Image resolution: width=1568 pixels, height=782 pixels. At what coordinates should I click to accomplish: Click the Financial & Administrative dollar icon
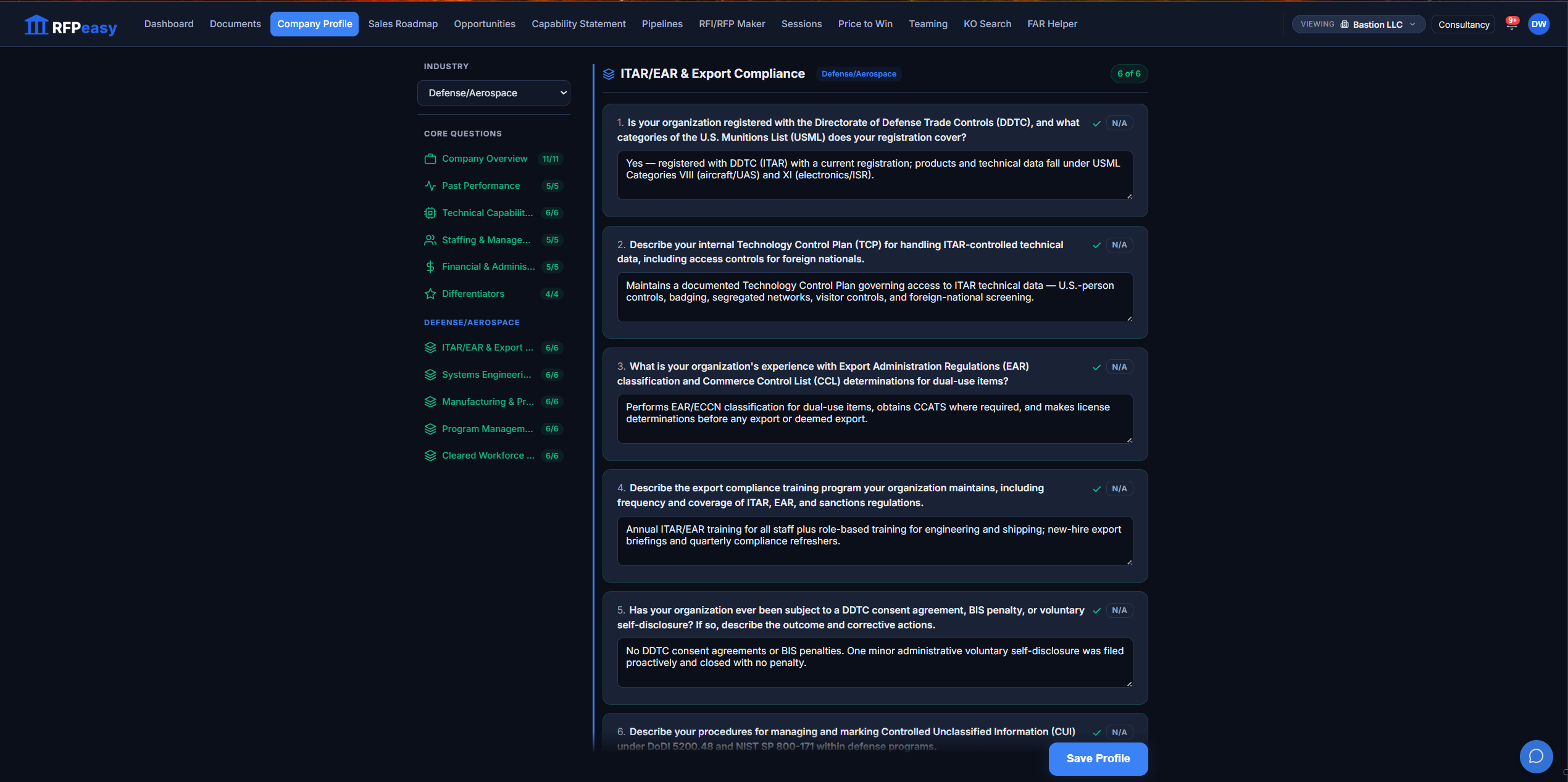click(x=430, y=267)
